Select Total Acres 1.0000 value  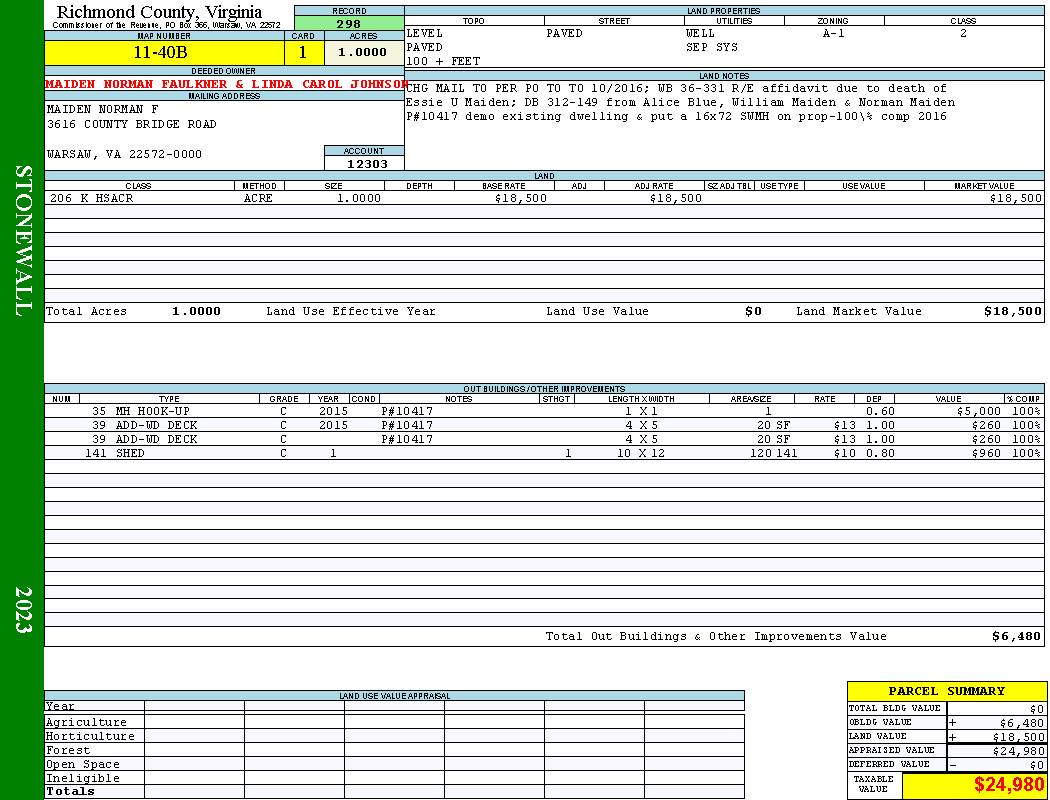(x=196, y=311)
